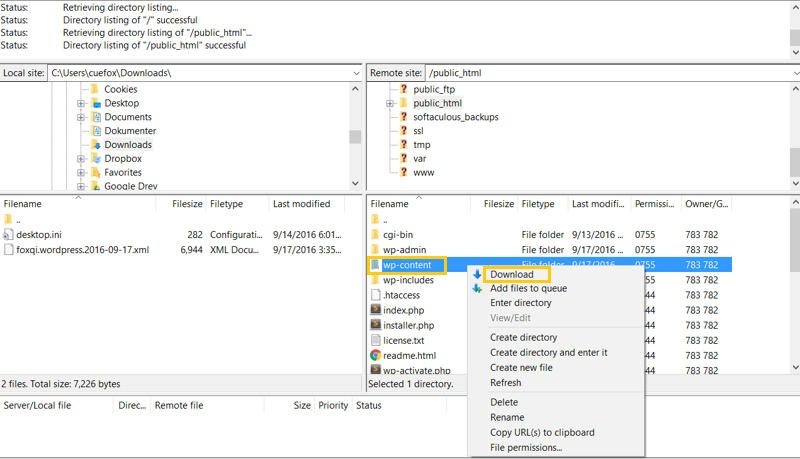Select the desktop.ini file icon

[x=8, y=235]
